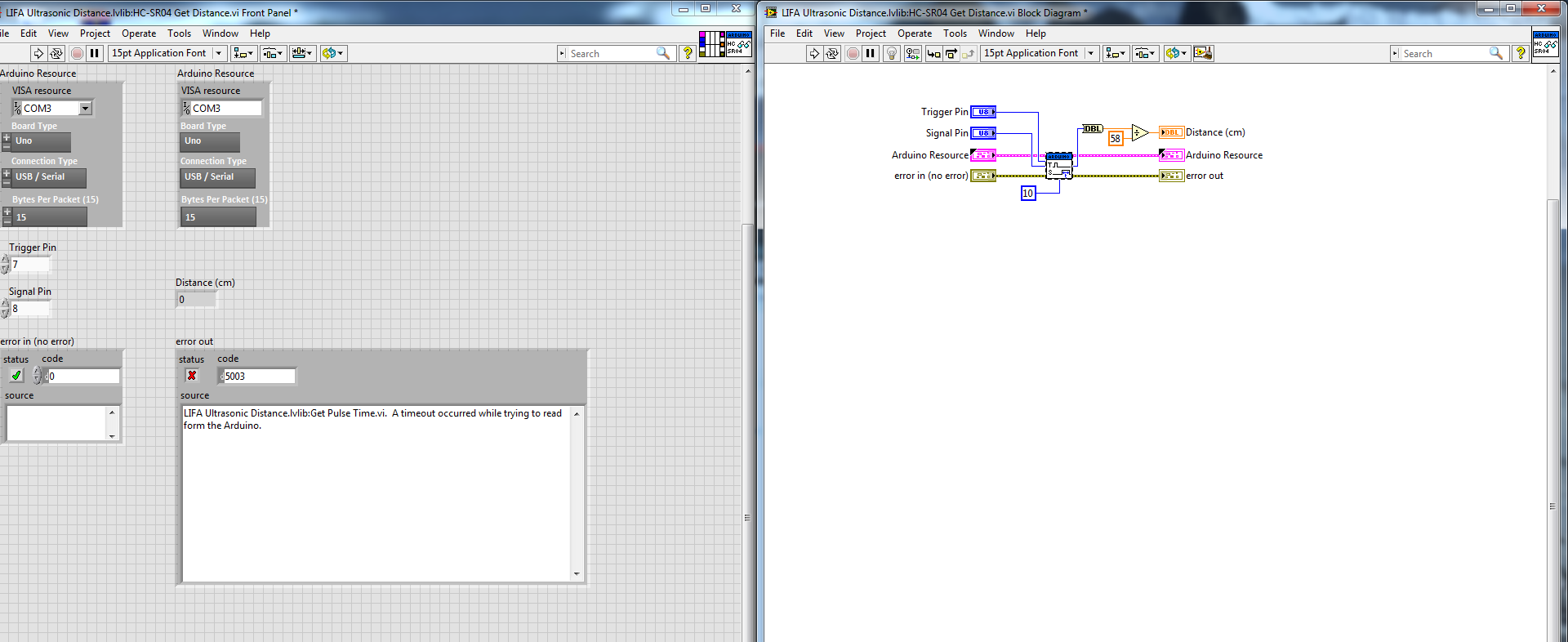Click Signal Pin numeric field

[30, 309]
